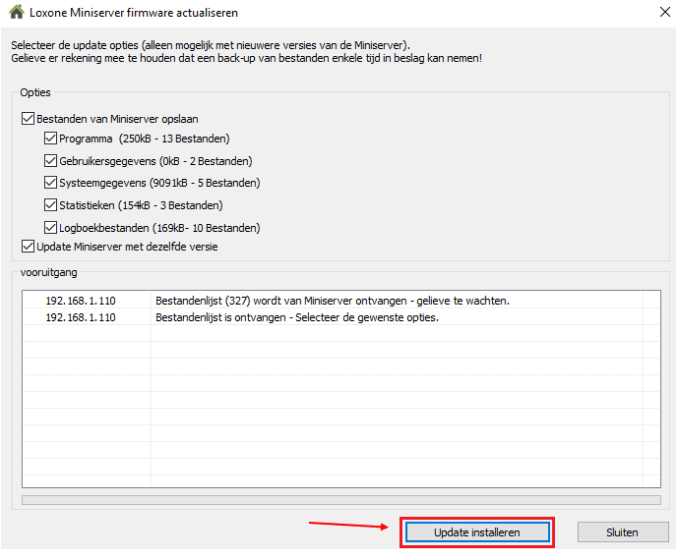Click the Loxone house icon in title bar
The image size is (676, 549).
(16, 12)
